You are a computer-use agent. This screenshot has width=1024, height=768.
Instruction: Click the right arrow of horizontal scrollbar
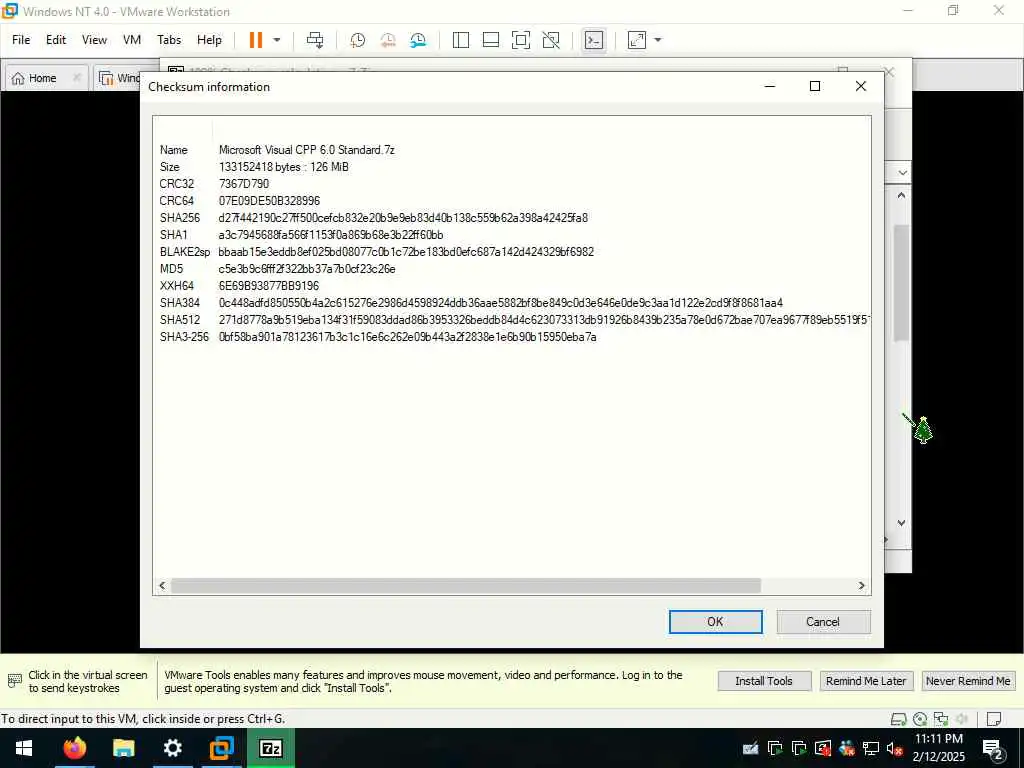pos(861,586)
